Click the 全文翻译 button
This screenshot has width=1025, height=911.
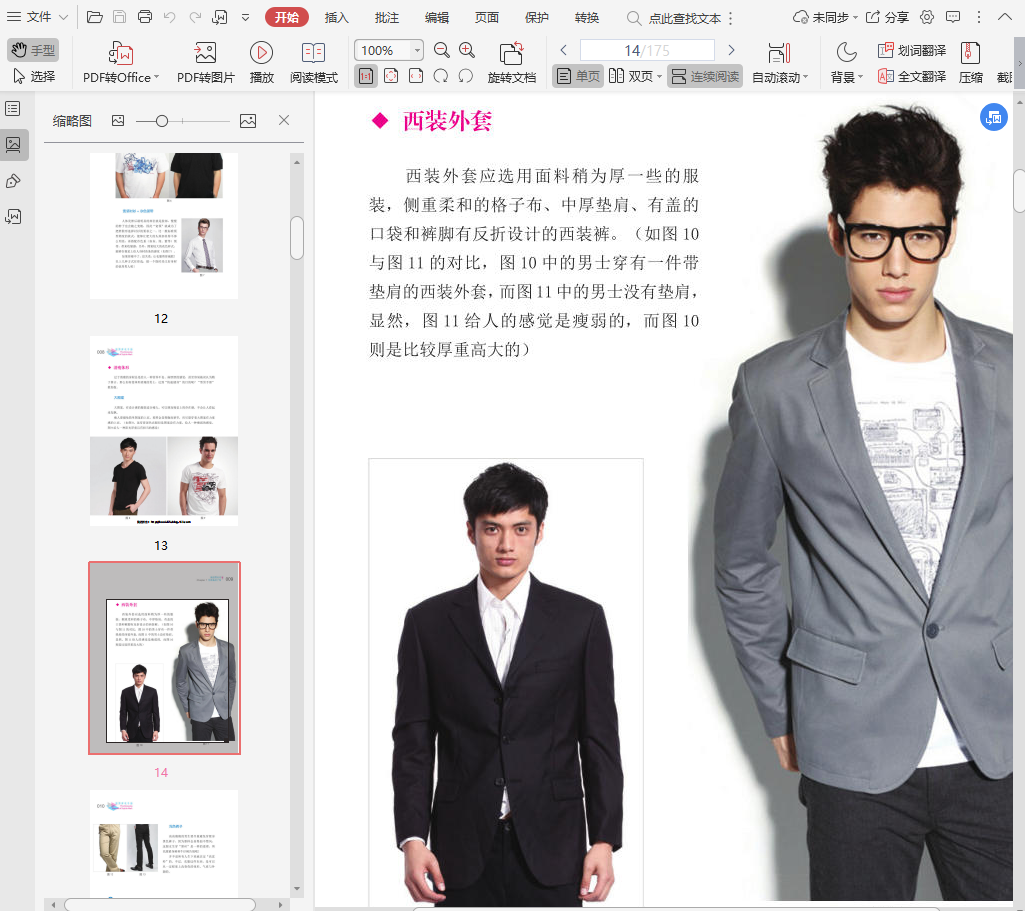(912, 76)
